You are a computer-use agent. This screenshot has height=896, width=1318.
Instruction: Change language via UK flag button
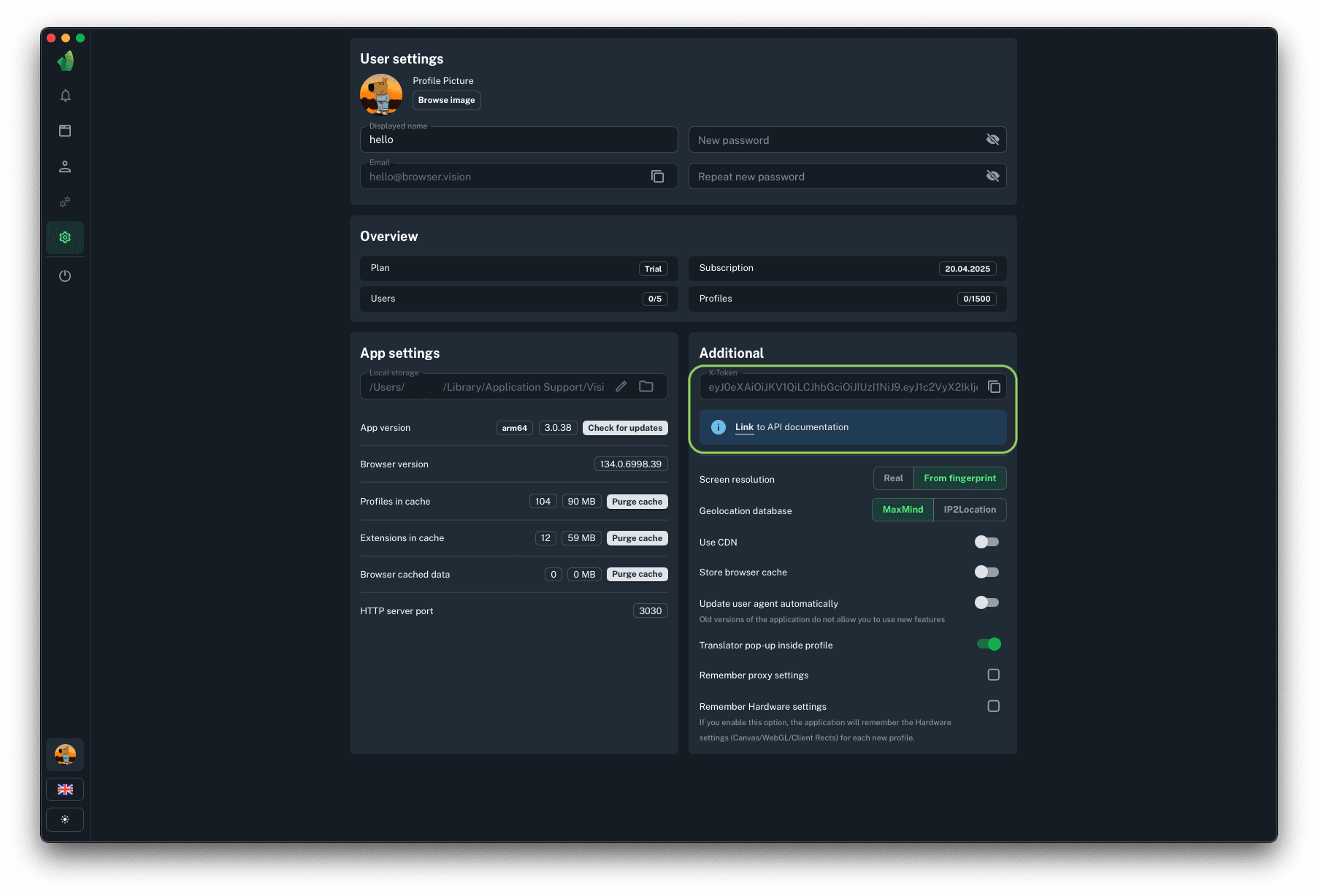click(65, 789)
